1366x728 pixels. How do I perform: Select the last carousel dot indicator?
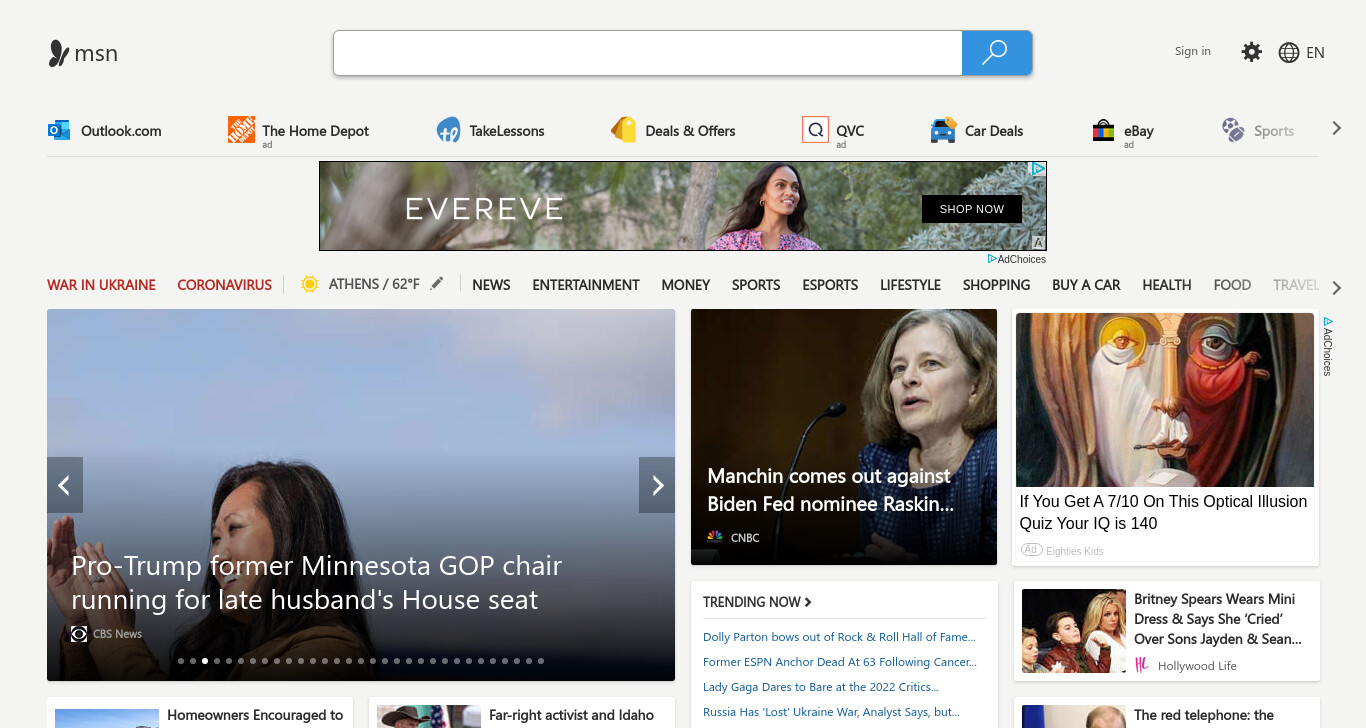pyautogui.click(x=541, y=661)
